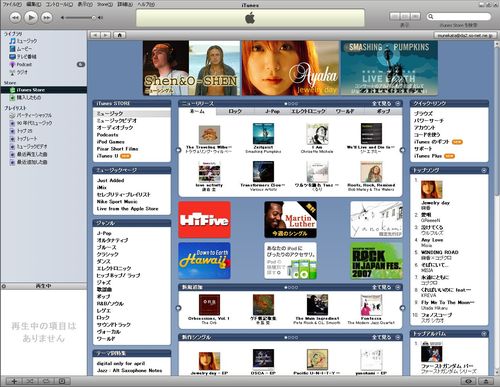Open パワーサーチ quick link

[429, 121]
